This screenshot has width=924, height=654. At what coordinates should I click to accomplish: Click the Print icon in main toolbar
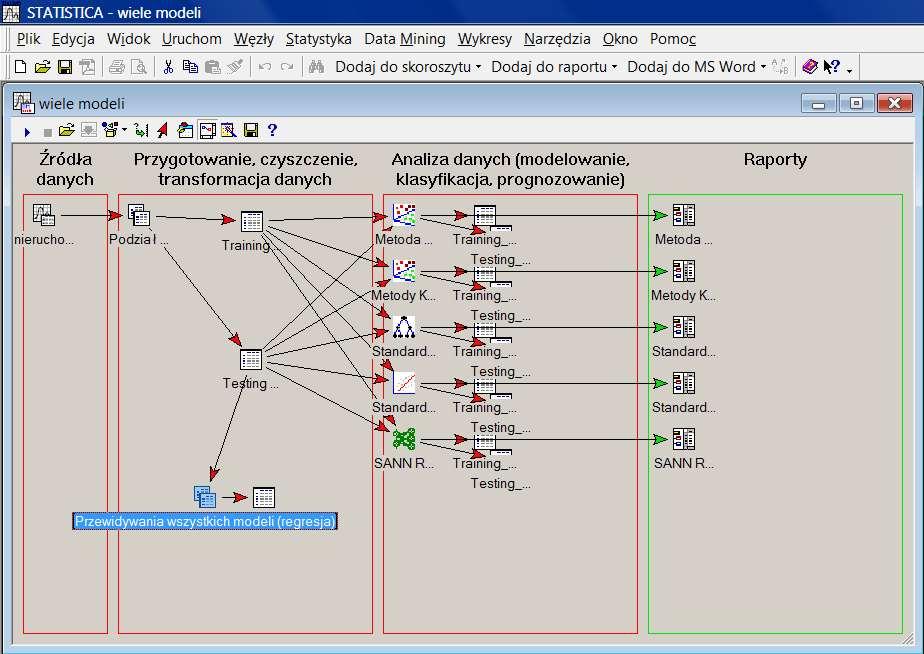(117, 67)
